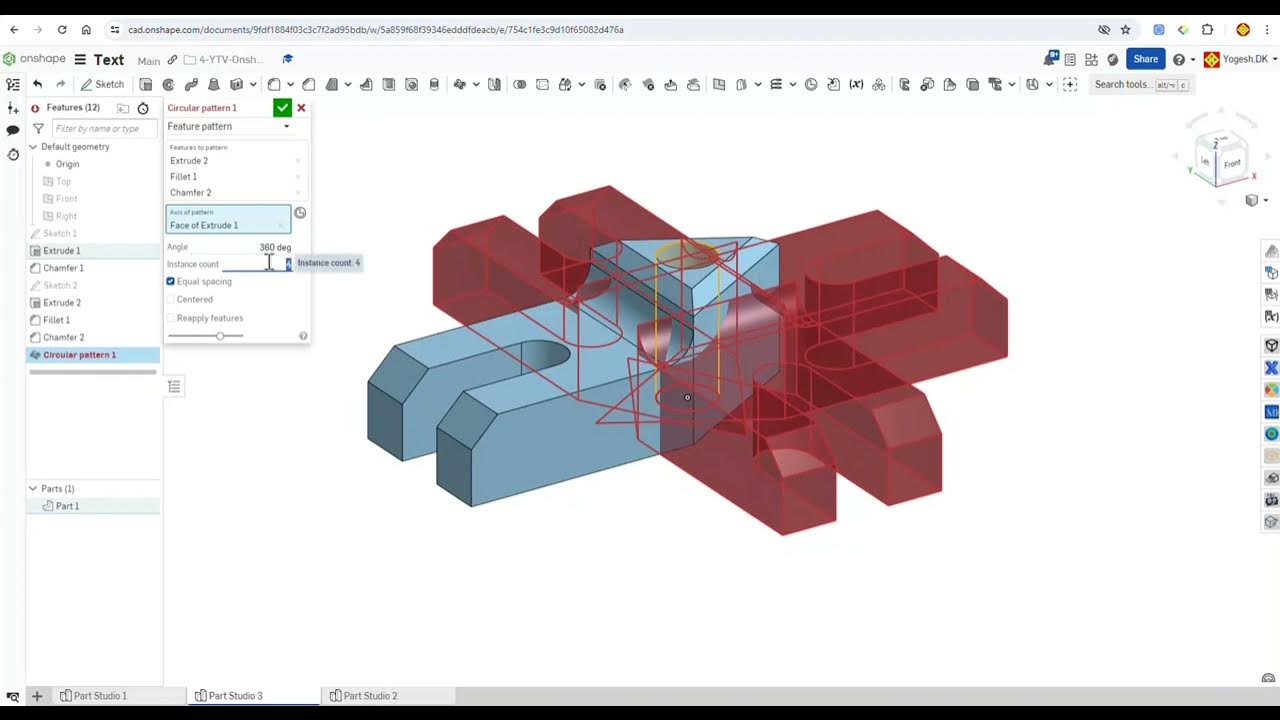1280x720 pixels.
Task: Remove Fillet 1 from features to pattern
Action: (298, 177)
